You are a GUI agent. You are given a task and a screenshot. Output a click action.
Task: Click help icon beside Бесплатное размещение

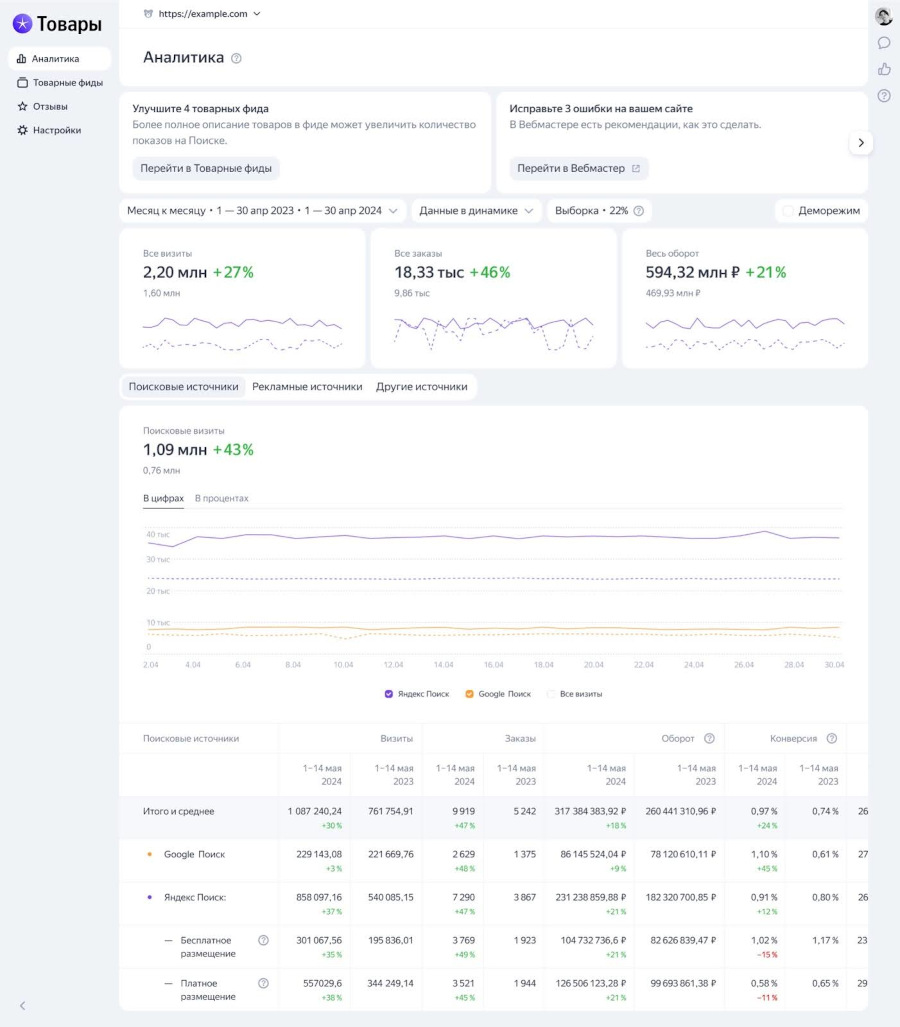263,940
